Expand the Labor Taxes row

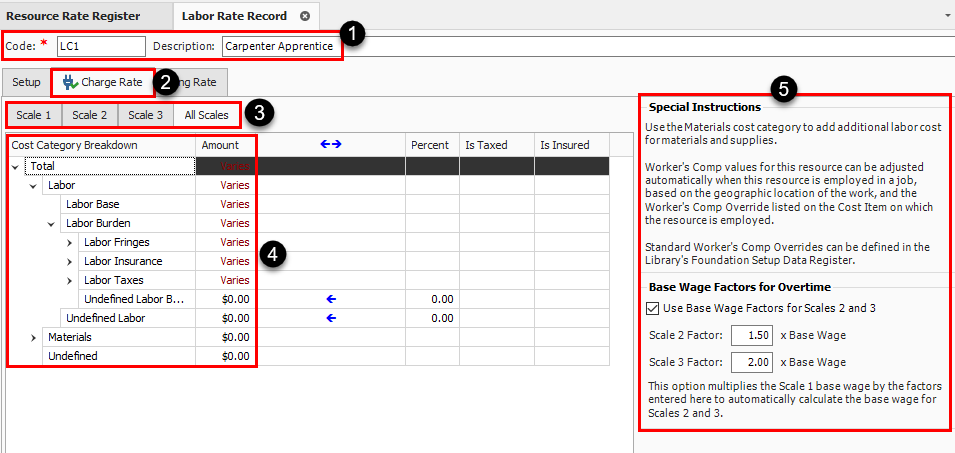click(x=70, y=280)
